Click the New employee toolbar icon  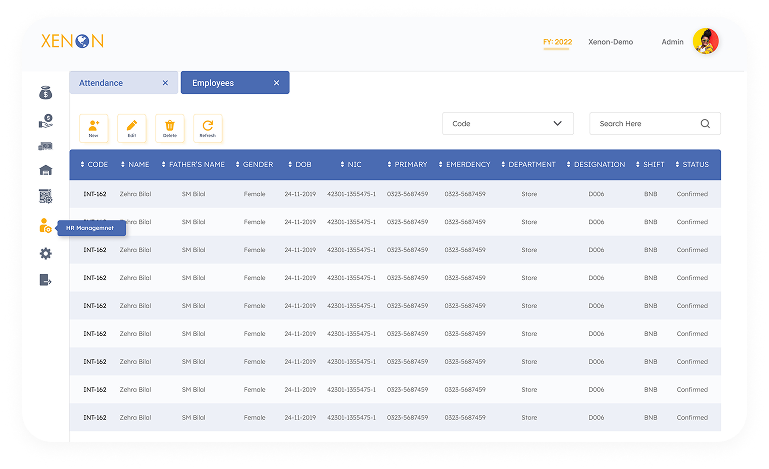click(93, 127)
